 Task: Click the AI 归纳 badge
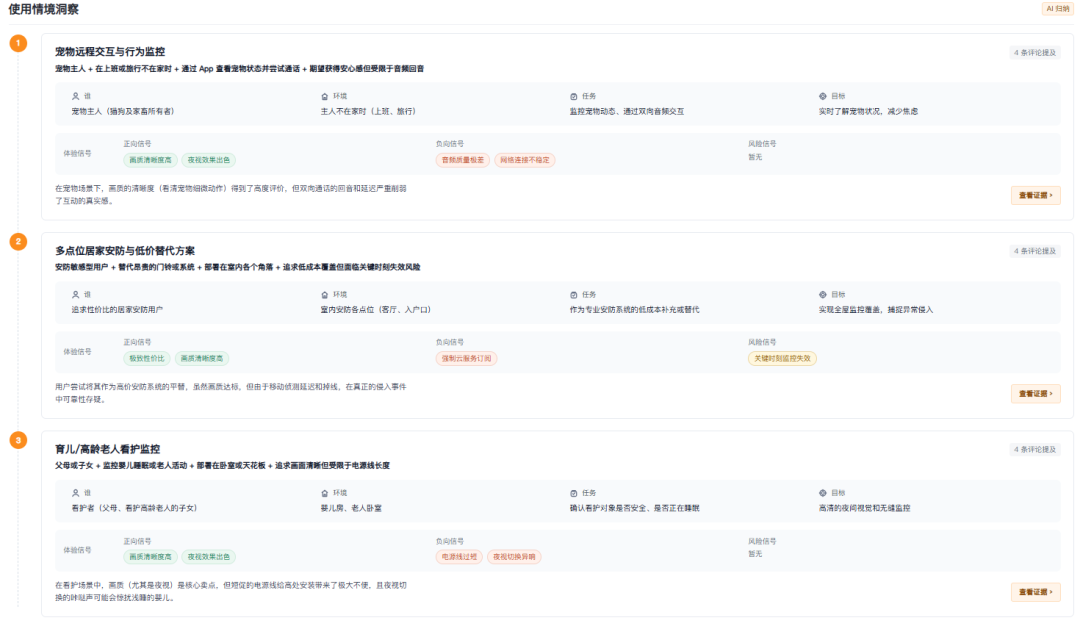pyautogui.click(x=1057, y=9)
